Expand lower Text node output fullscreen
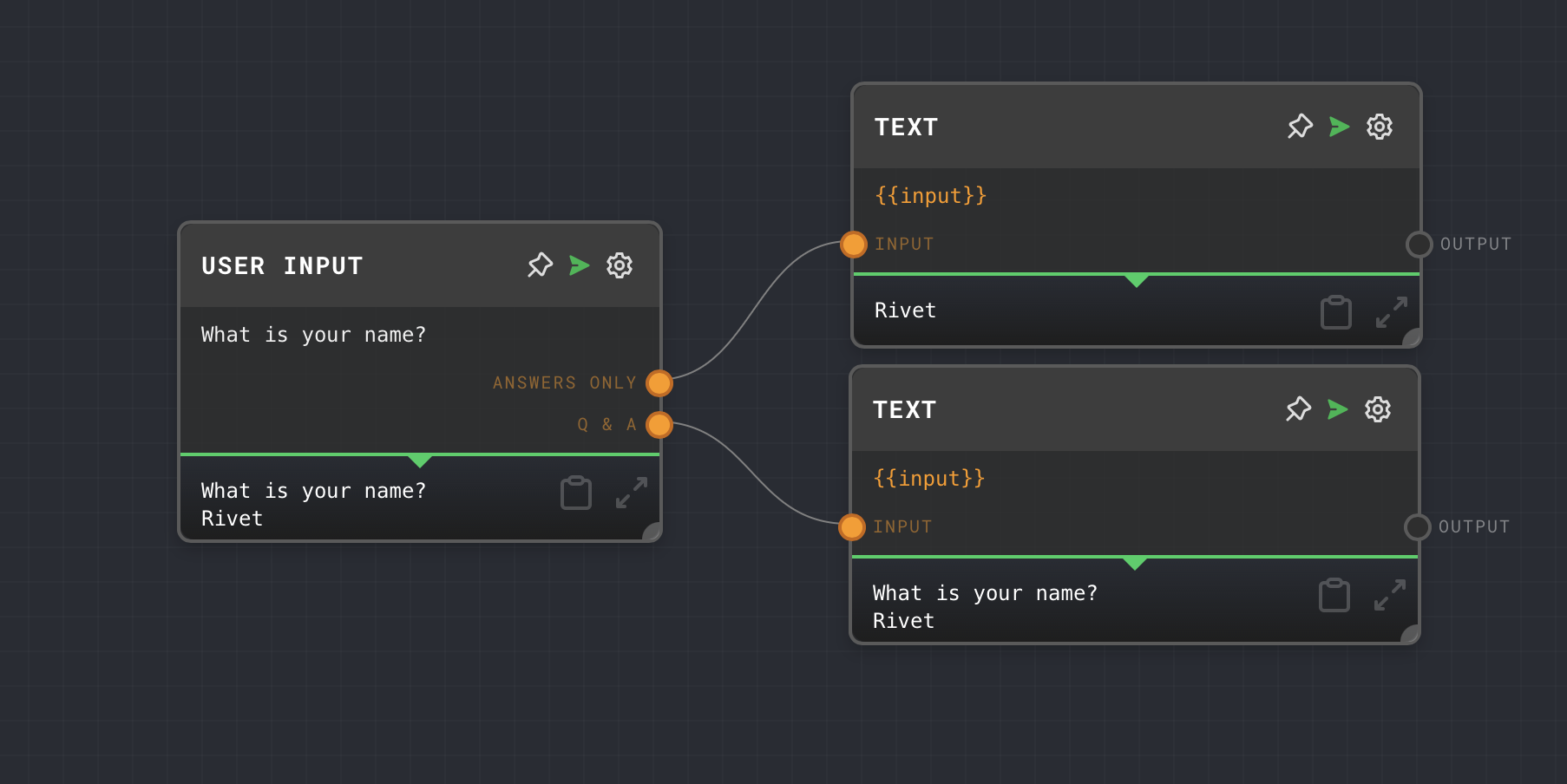This screenshot has height=784, width=1567. [x=1390, y=595]
